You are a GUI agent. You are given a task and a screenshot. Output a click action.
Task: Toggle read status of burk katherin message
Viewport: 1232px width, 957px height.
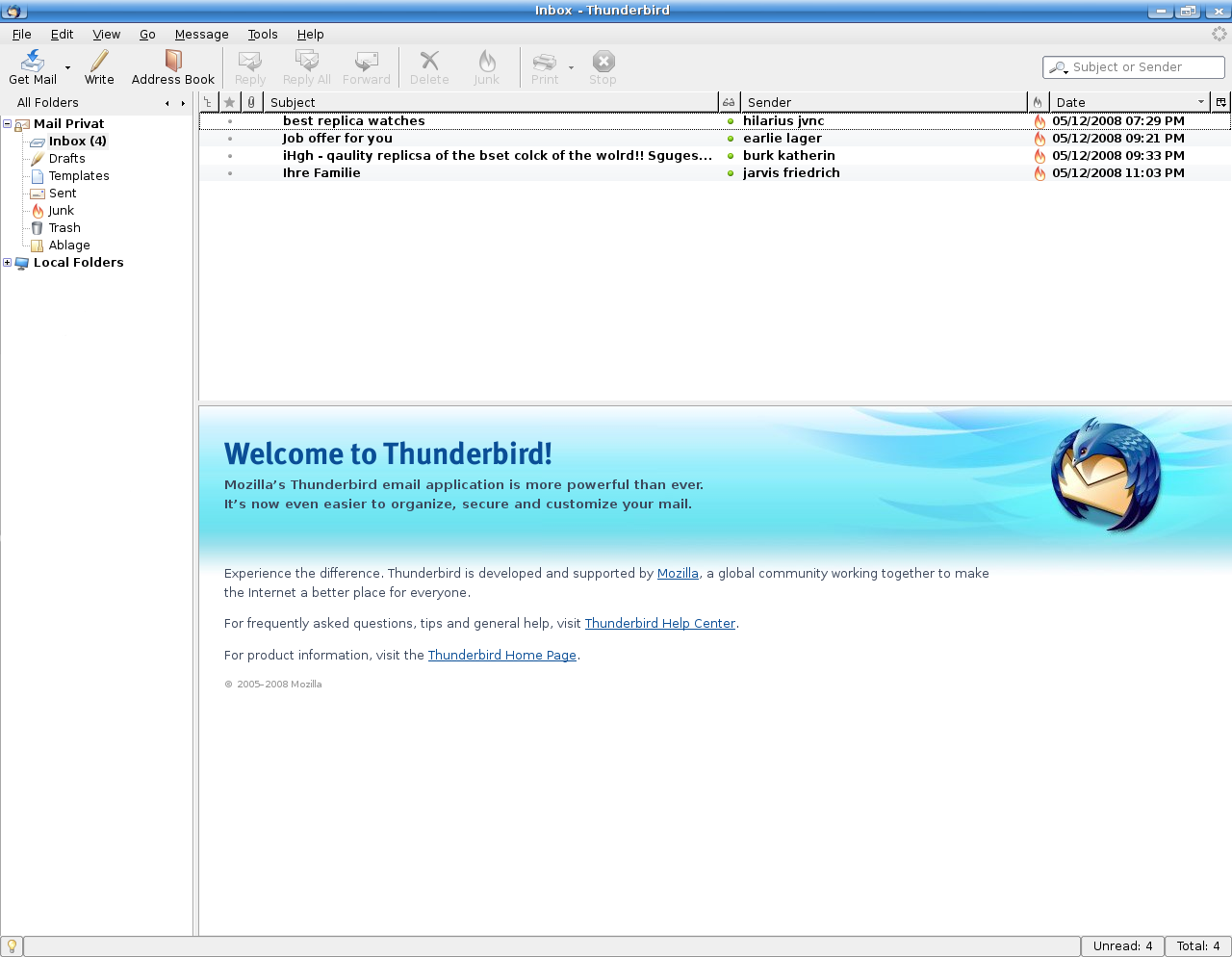pos(731,156)
